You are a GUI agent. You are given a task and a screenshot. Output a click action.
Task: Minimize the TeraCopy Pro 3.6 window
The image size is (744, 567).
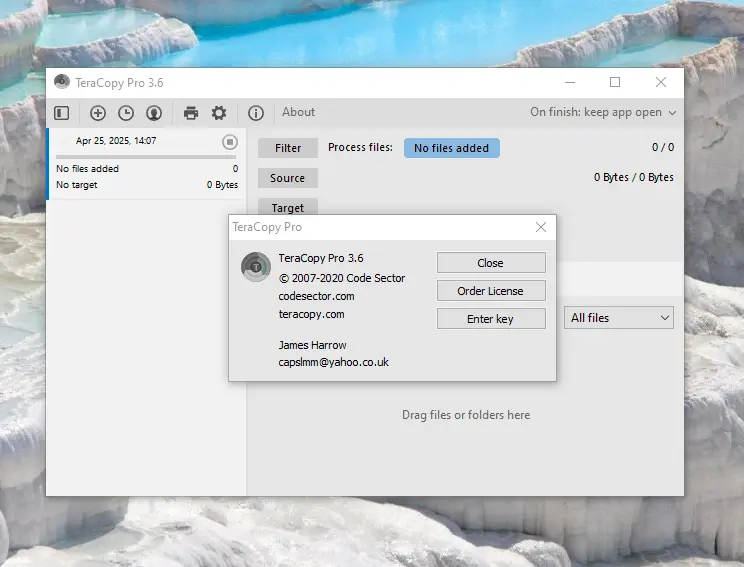pos(570,82)
